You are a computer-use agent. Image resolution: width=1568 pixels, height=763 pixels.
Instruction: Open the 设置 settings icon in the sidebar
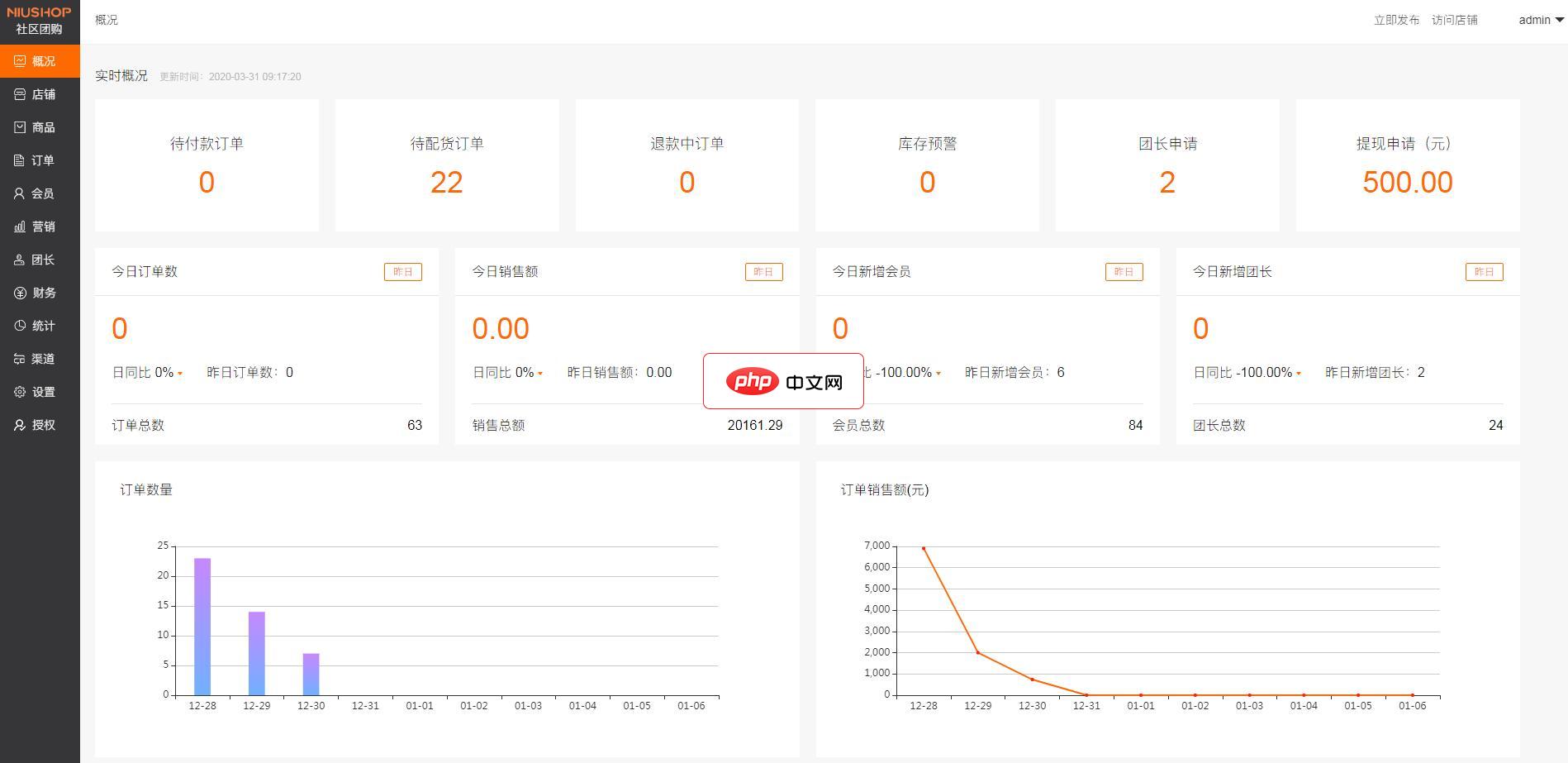click(x=39, y=392)
